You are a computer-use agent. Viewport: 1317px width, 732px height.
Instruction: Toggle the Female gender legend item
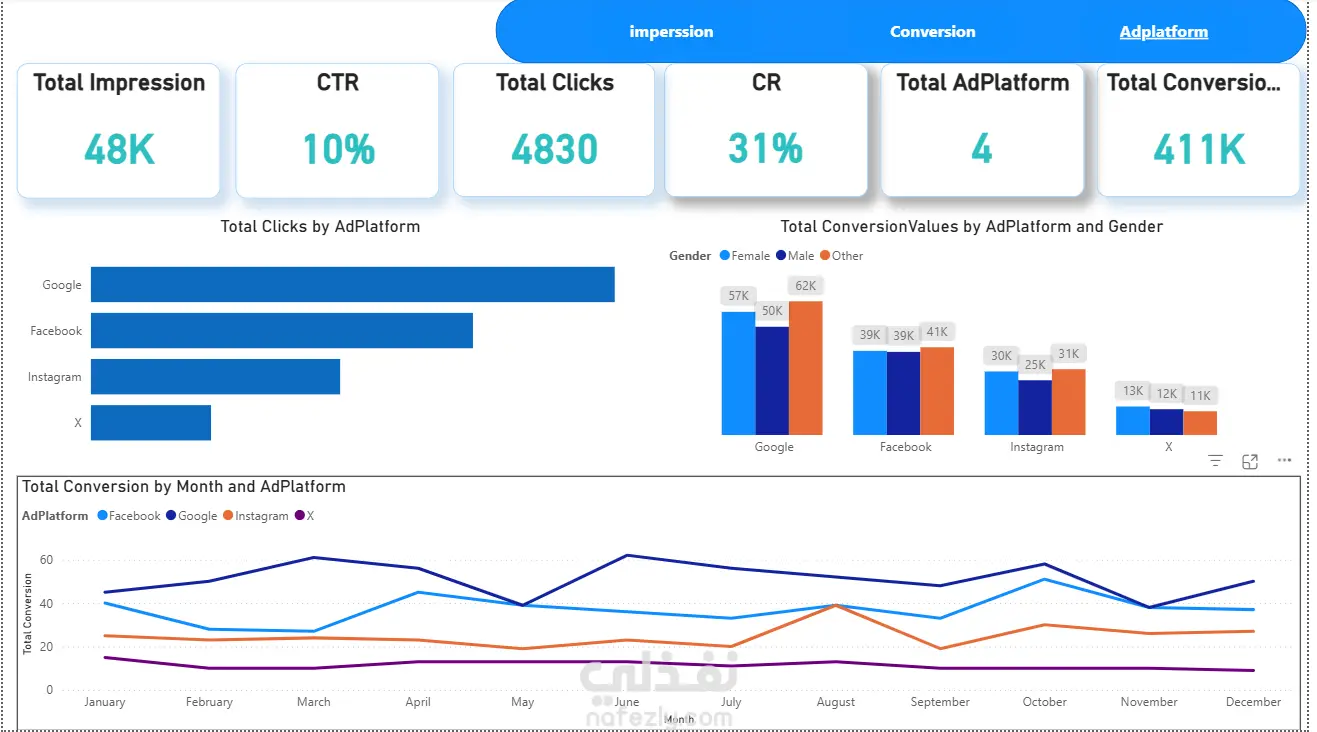[744, 256]
